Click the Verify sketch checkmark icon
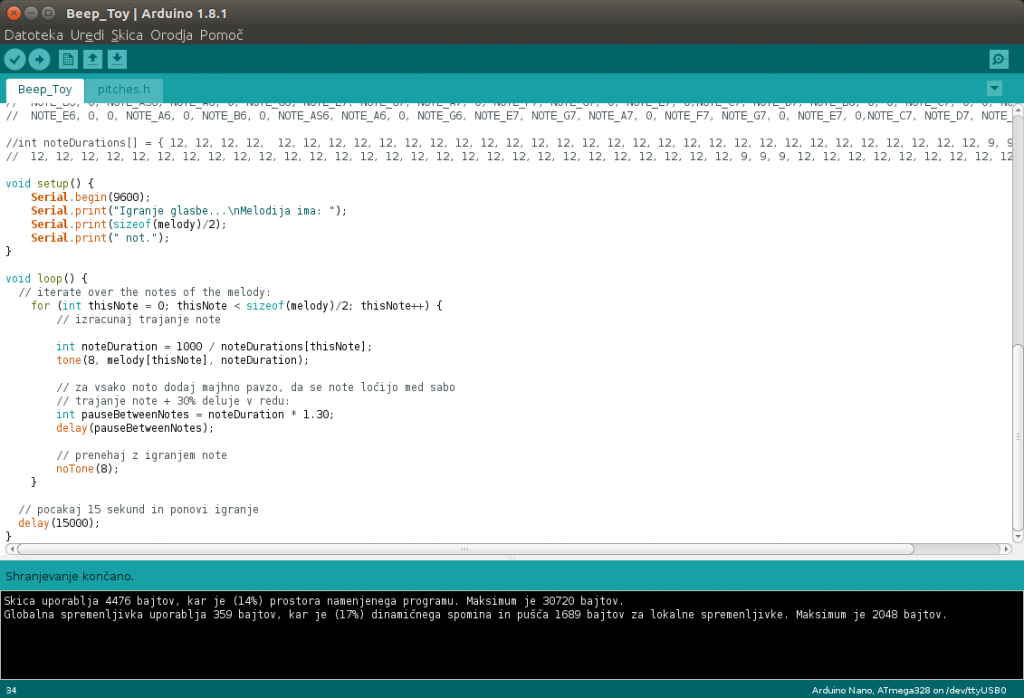 point(15,59)
